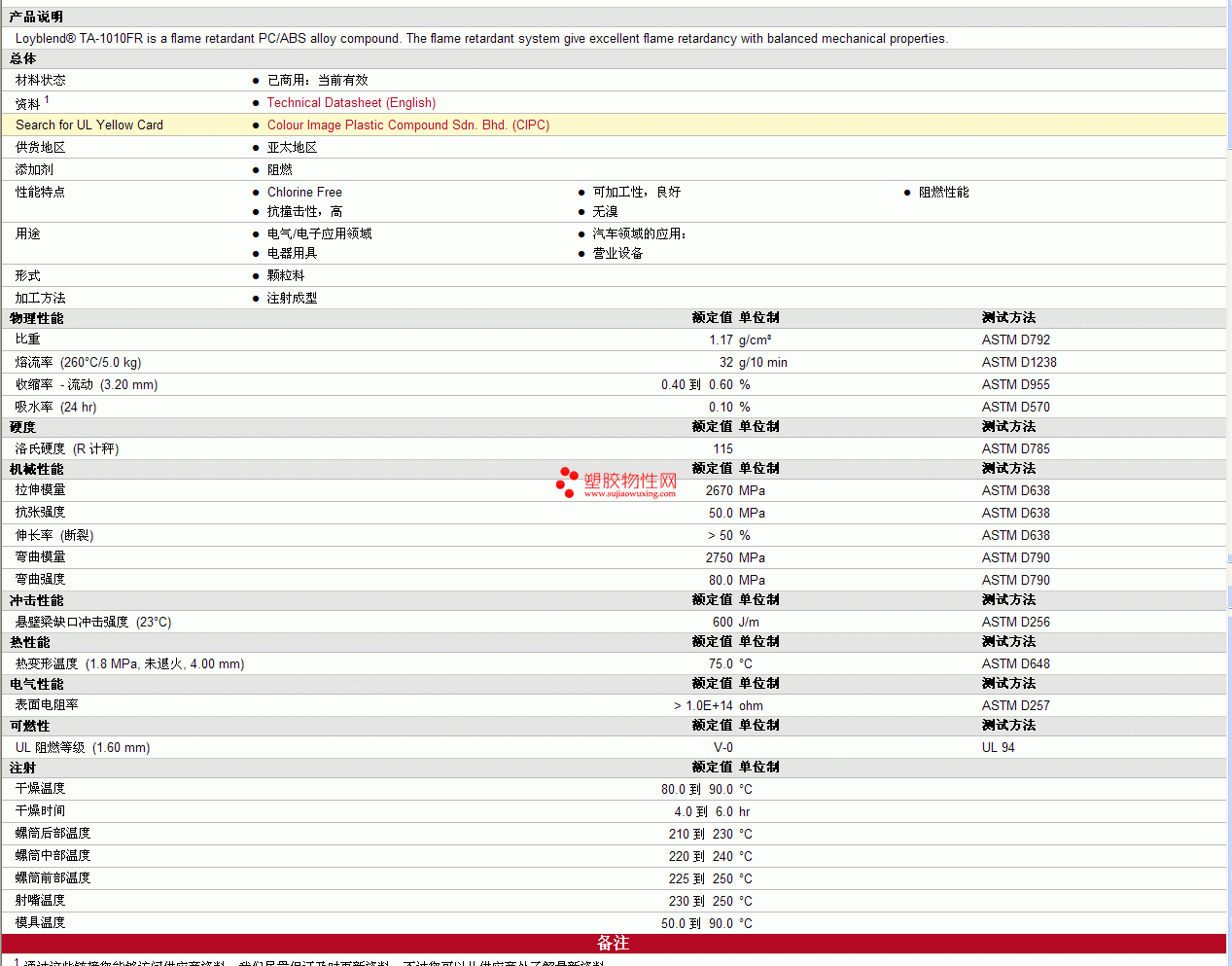Select the density value 1.17 g/cm³
Screen dimensions: 1232x966
coord(740,340)
